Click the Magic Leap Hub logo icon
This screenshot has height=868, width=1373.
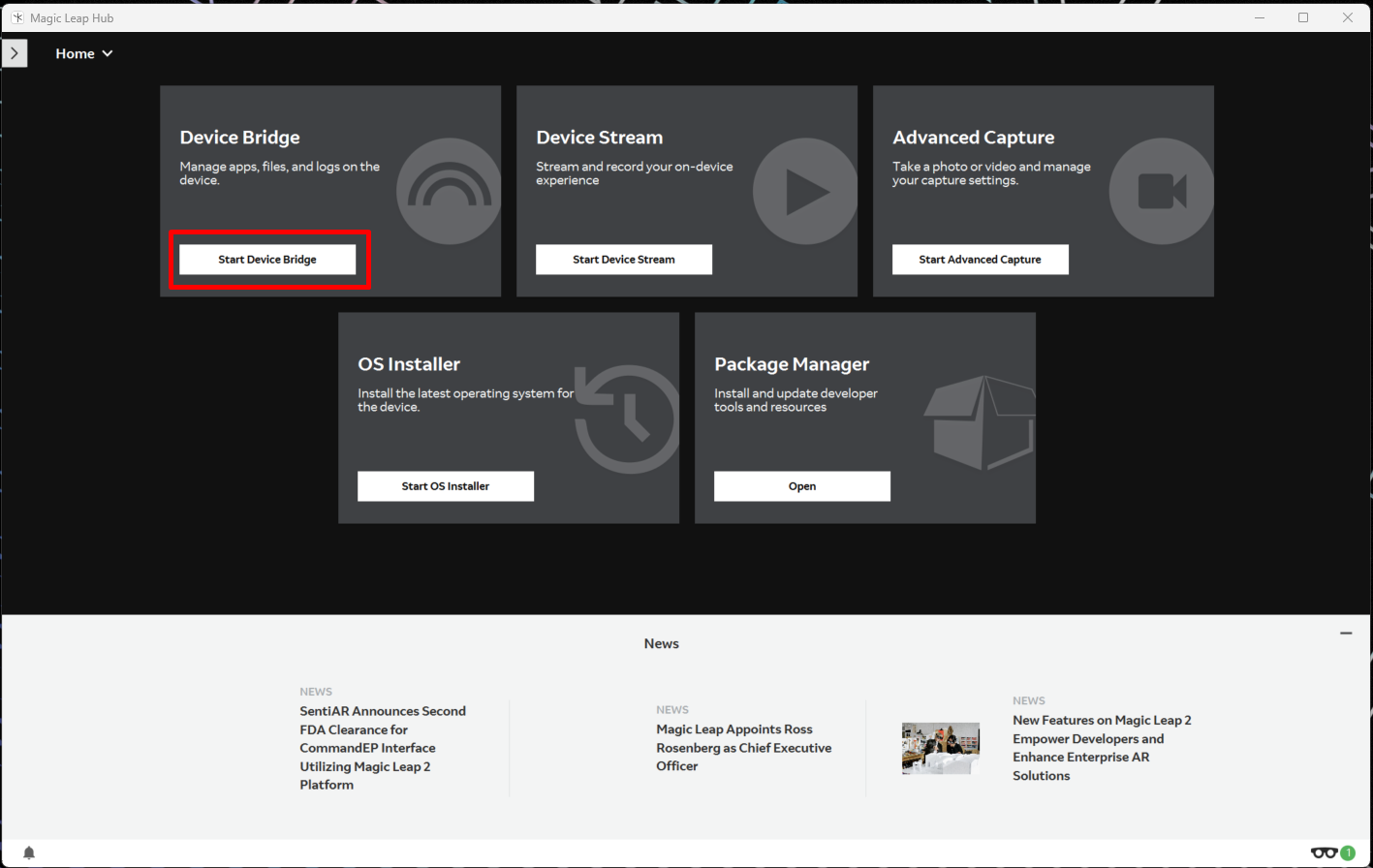[x=17, y=17]
